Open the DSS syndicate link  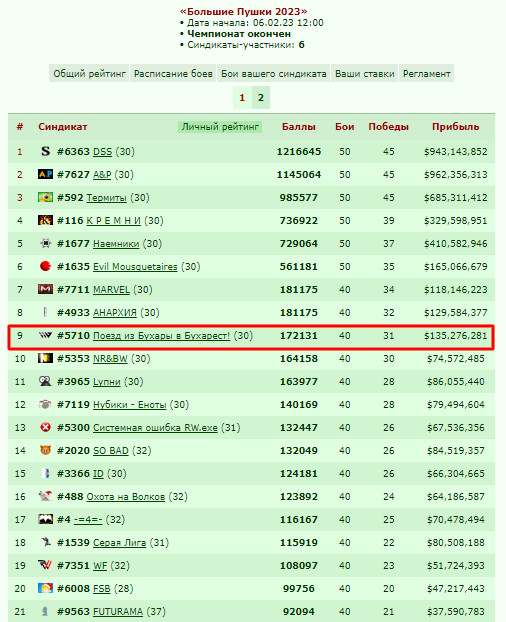click(x=102, y=152)
